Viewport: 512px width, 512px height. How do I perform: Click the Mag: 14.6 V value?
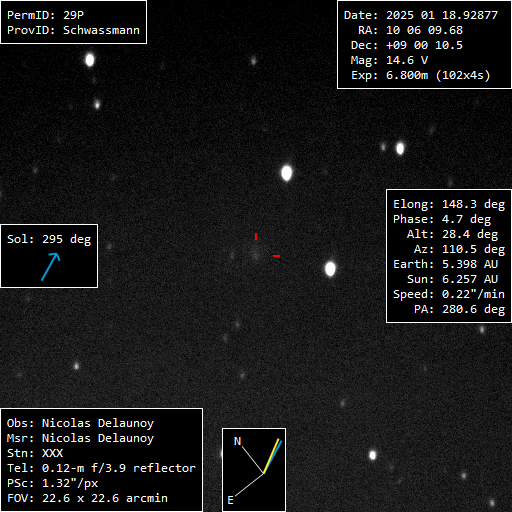389,60
